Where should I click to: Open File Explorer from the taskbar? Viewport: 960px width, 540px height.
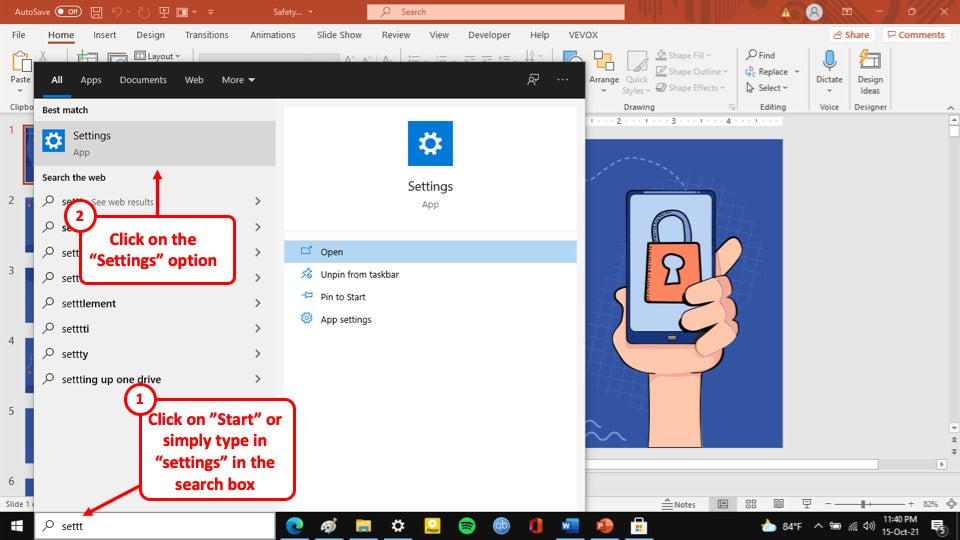point(363,526)
